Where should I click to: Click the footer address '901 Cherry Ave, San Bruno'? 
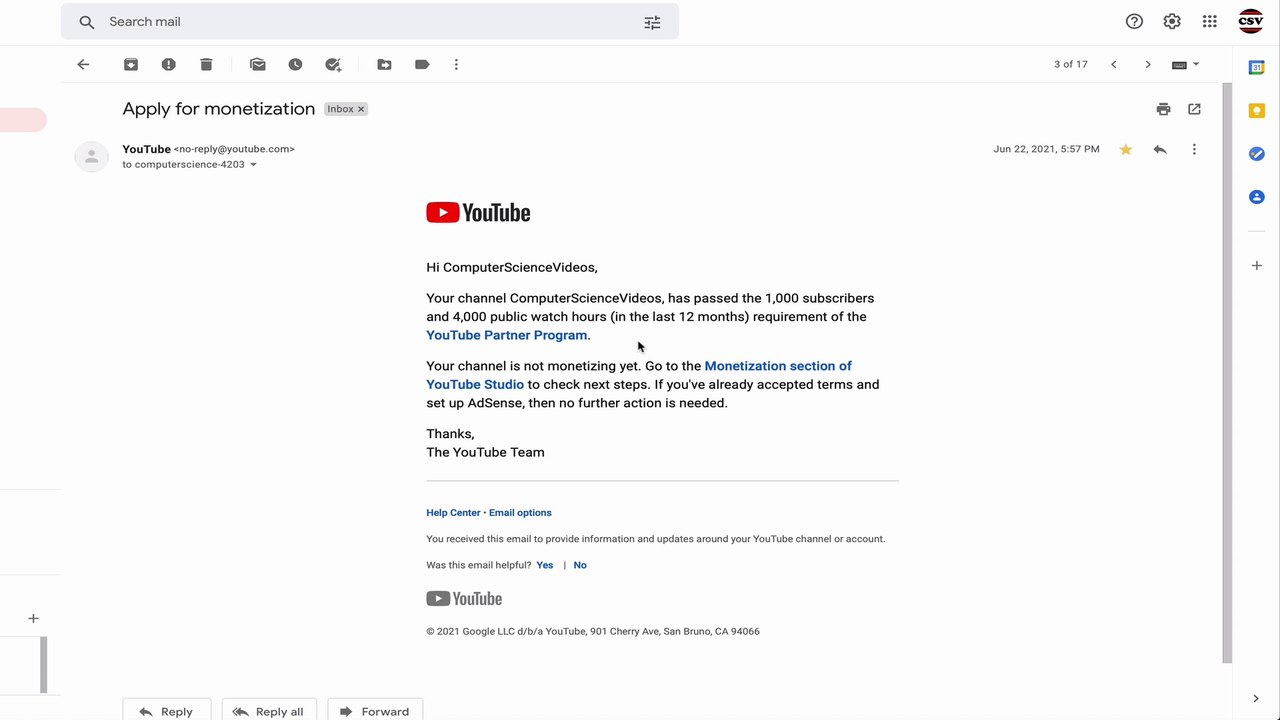click(x=649, y=632)
